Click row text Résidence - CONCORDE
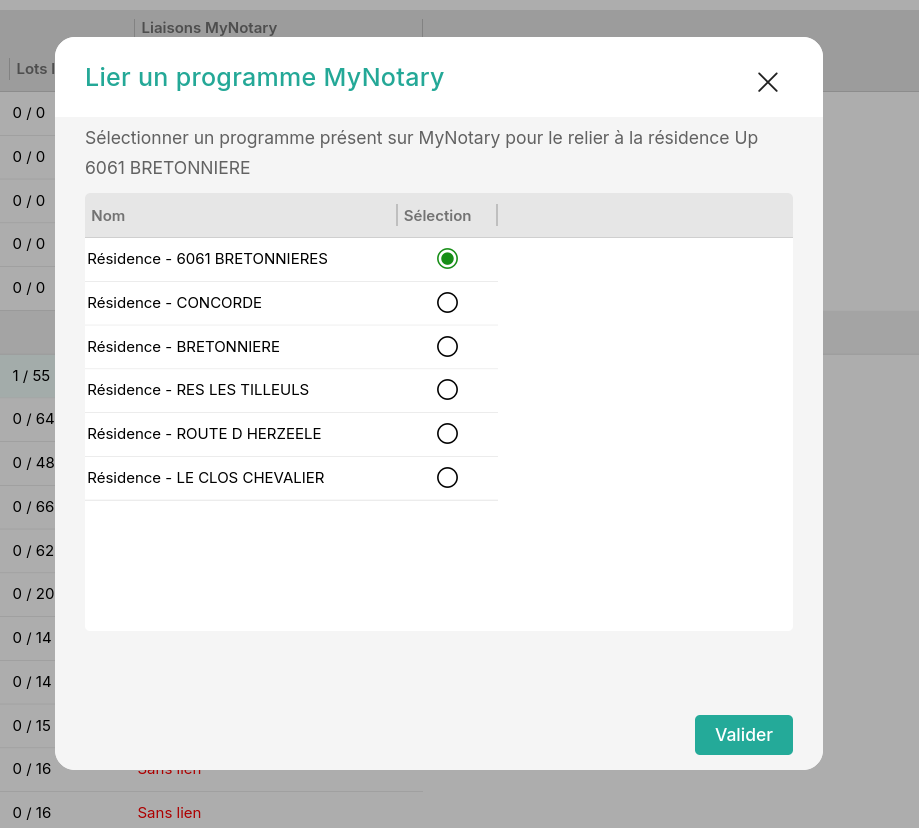The image size is (919, 828). tap(175, 303)
